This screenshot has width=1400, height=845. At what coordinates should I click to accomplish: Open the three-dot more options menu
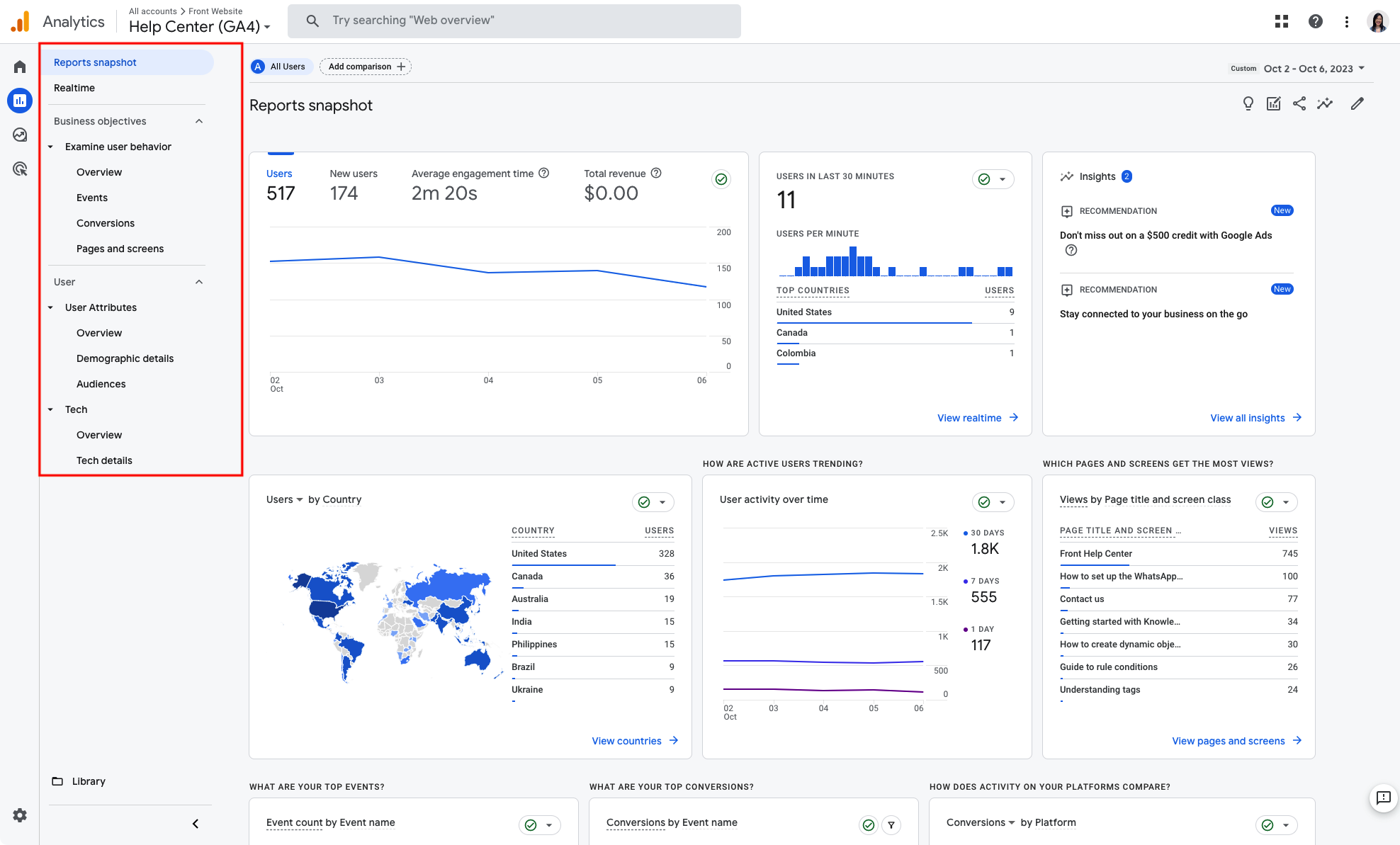(x=1346, y=21)
